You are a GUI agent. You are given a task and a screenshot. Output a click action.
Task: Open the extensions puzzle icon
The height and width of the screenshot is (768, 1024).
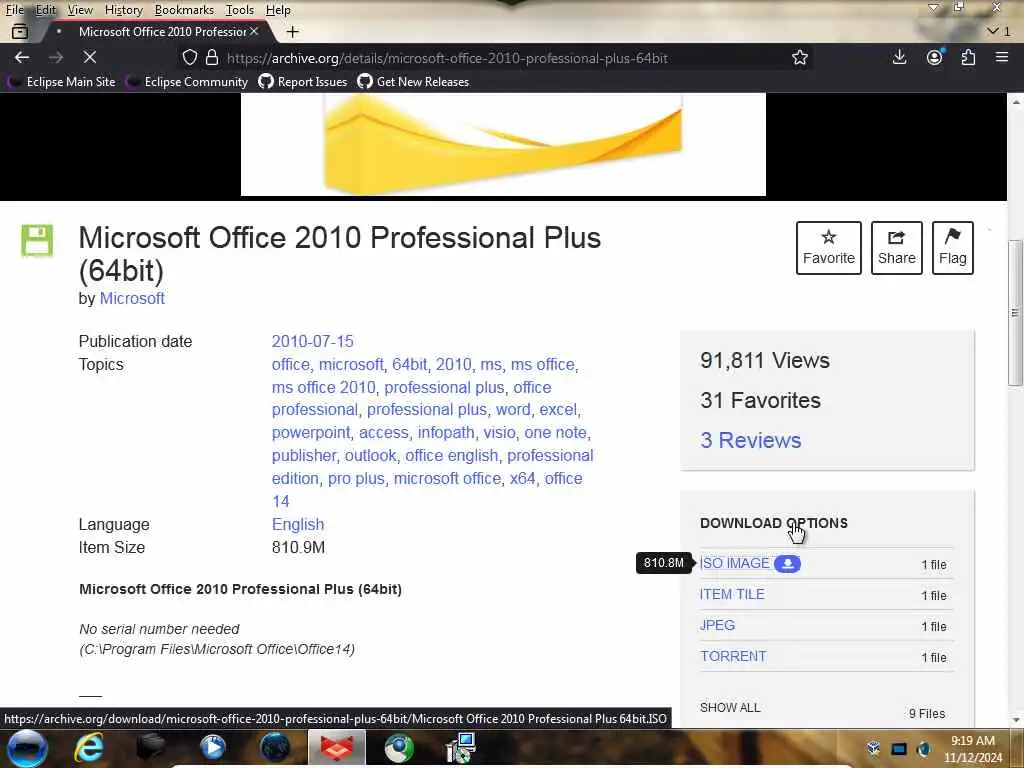968,57
